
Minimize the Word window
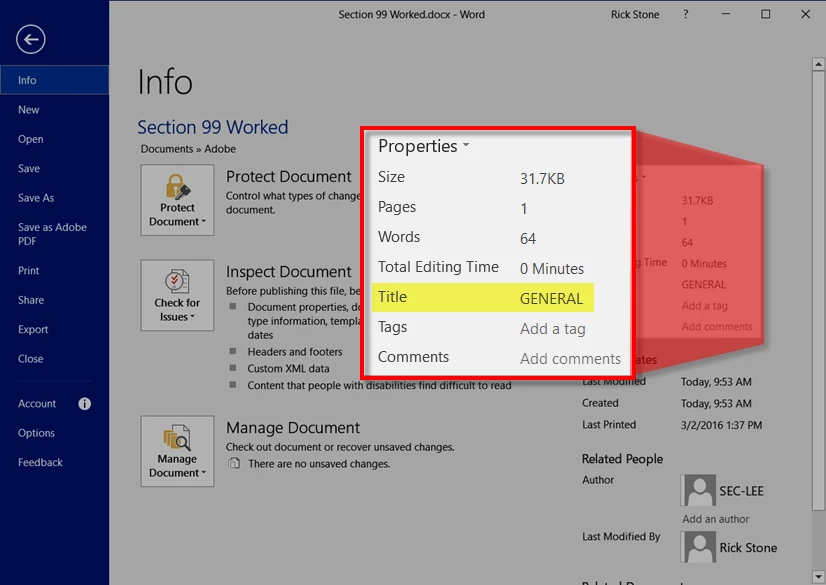[x=725, y=14]
